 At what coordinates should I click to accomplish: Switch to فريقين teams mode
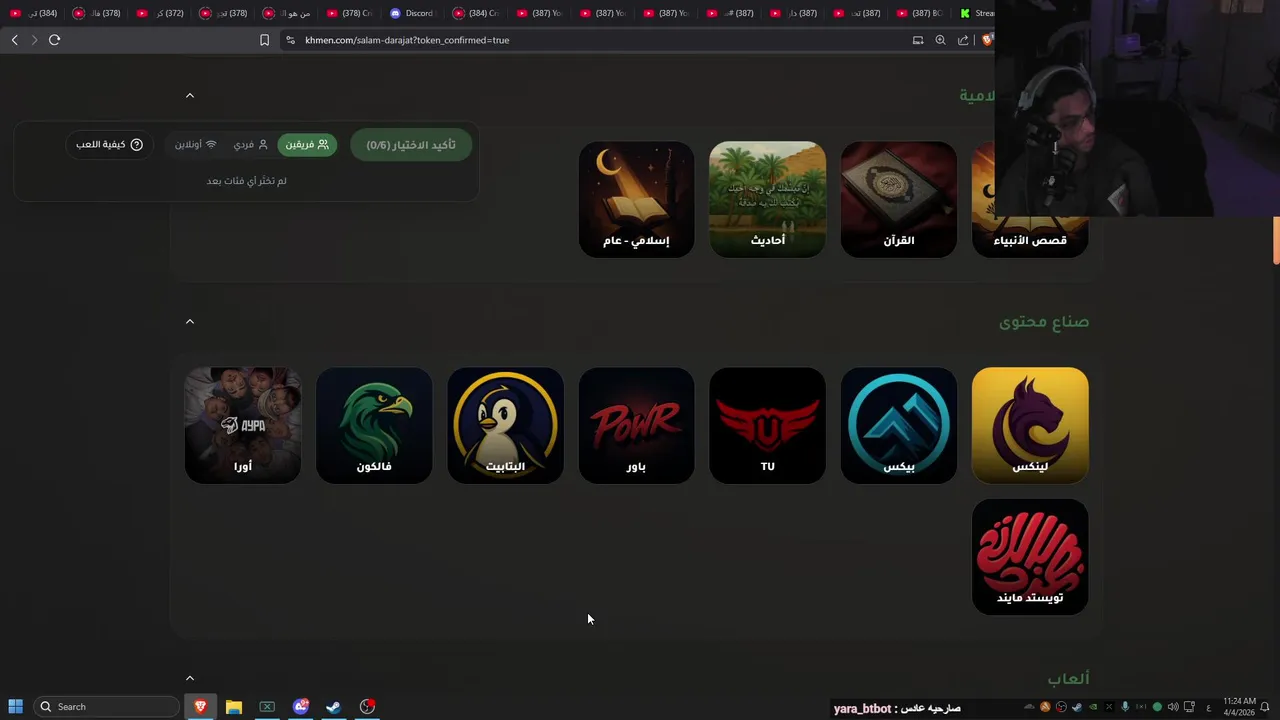click(307, 145)
